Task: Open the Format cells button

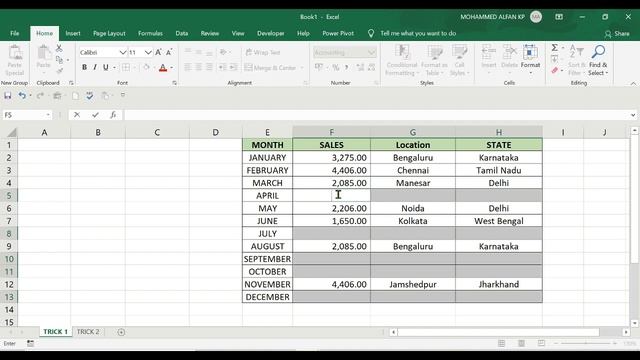Action: pos(530,60)
